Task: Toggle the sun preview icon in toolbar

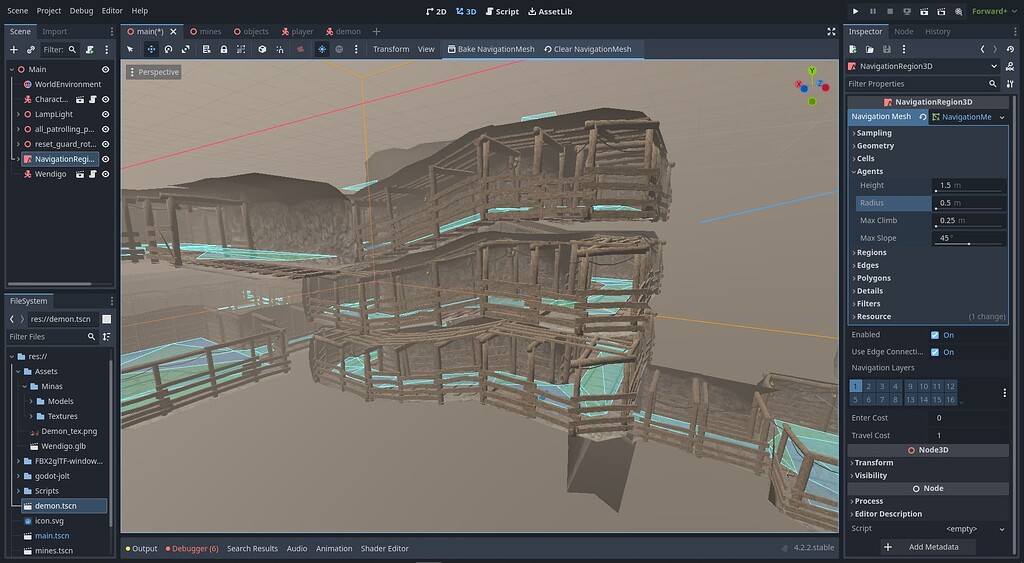Action: point(322,49)
